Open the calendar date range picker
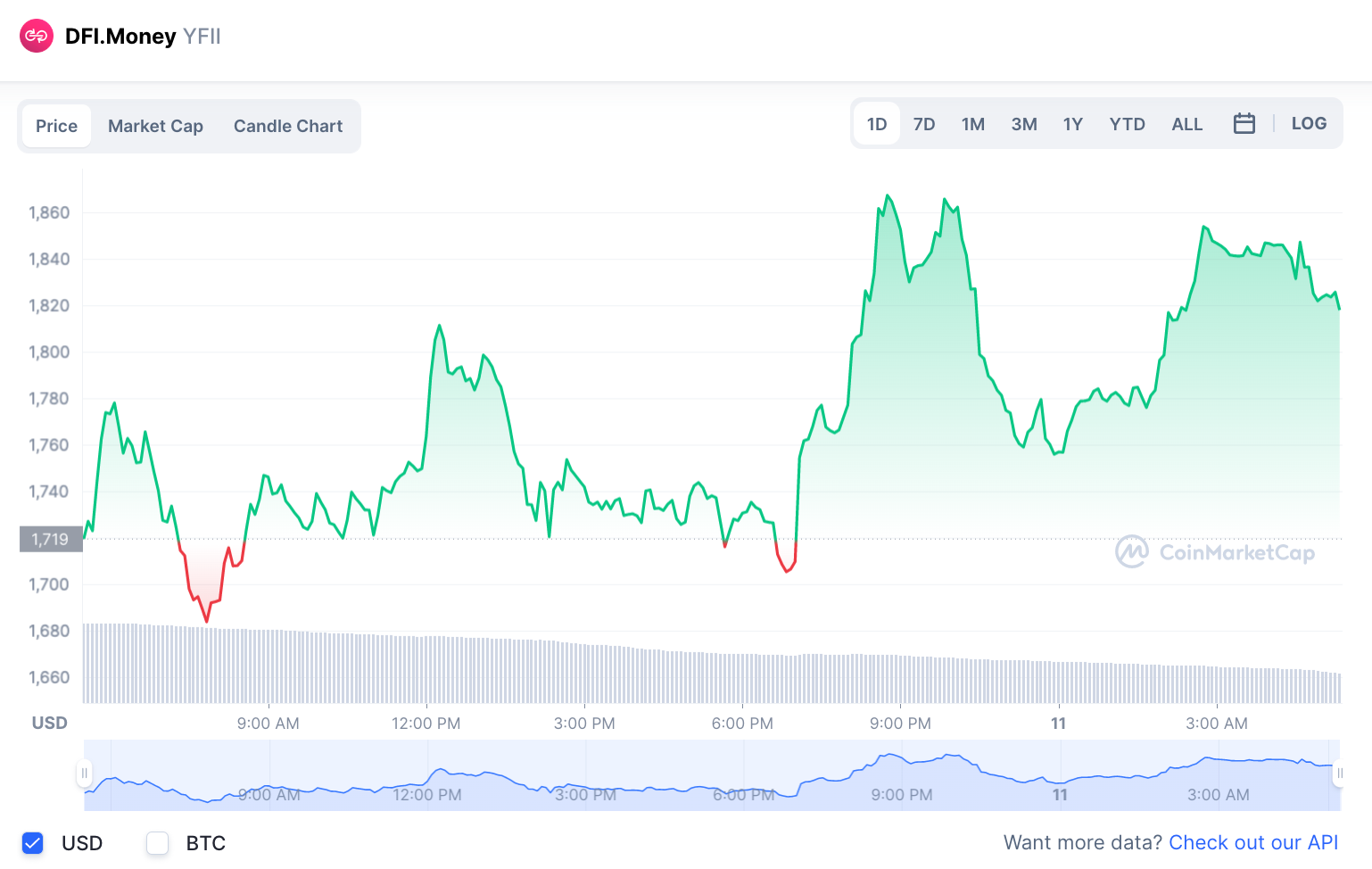This screenshot has height=869, width=1372. click(x=1244, y=124)
